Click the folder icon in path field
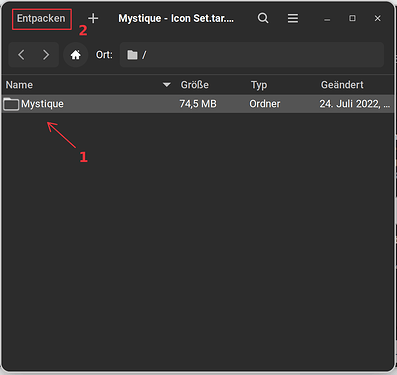 132,55
